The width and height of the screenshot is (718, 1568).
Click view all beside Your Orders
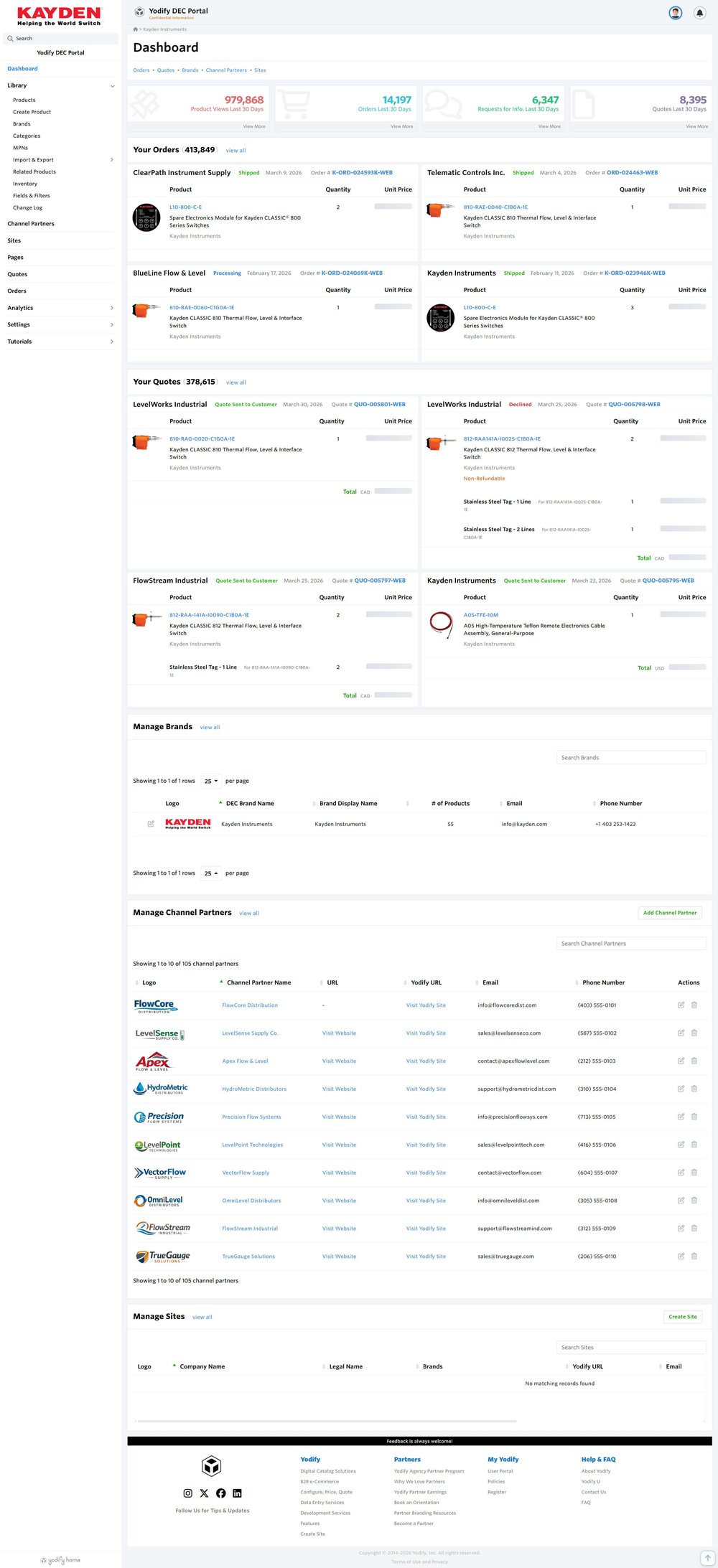coord(236,151)
